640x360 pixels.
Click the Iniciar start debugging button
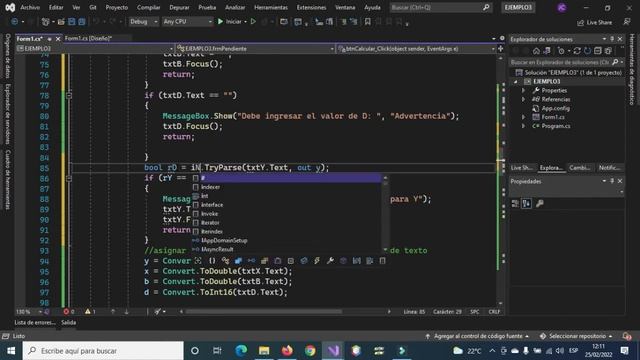(x=231, y=22)
